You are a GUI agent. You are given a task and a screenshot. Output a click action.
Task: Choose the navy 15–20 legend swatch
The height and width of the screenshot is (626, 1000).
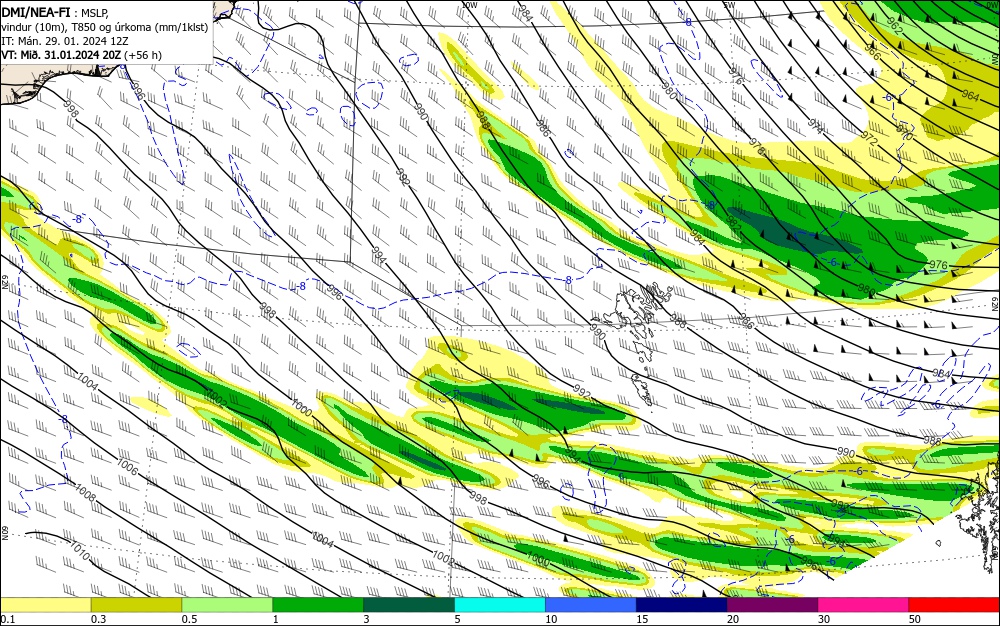[682, 604]
